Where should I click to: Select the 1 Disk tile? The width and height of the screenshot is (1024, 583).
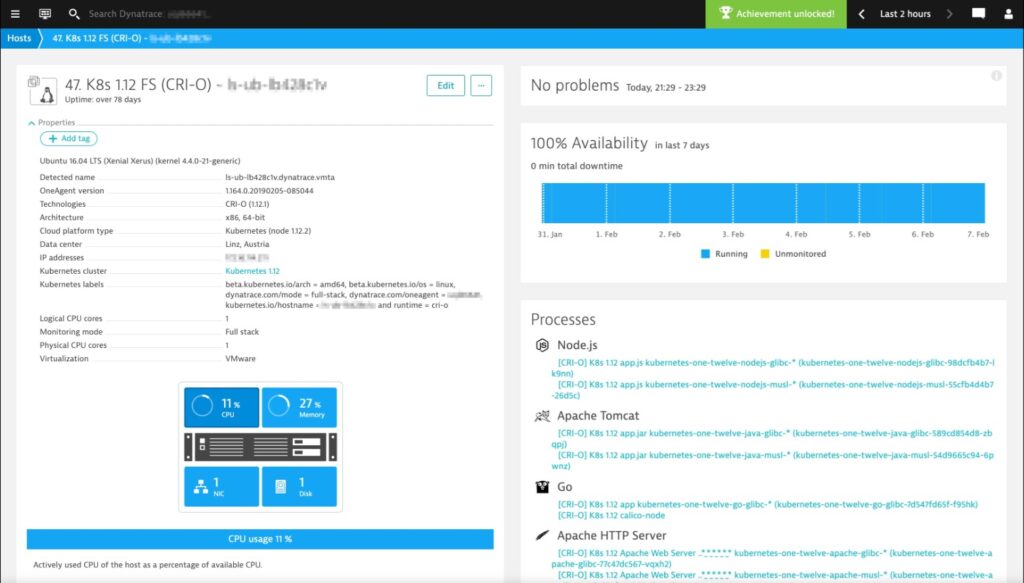point(299,486)
